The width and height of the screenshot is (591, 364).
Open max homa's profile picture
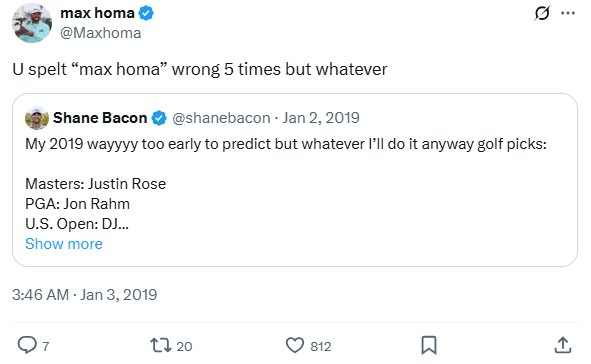tap(32, 23)
